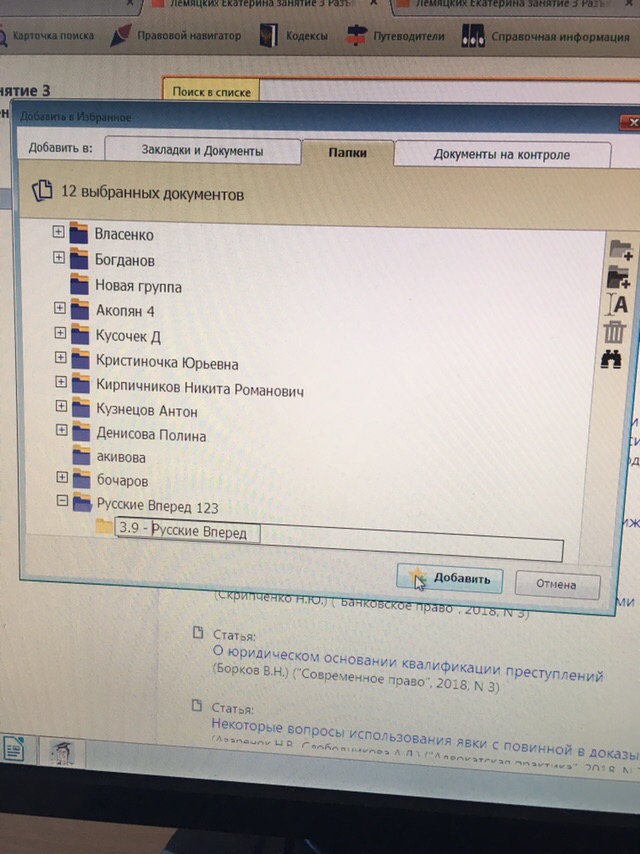Click the rename folder icon
Screen dimensions: 640x854
coord(617,304)
